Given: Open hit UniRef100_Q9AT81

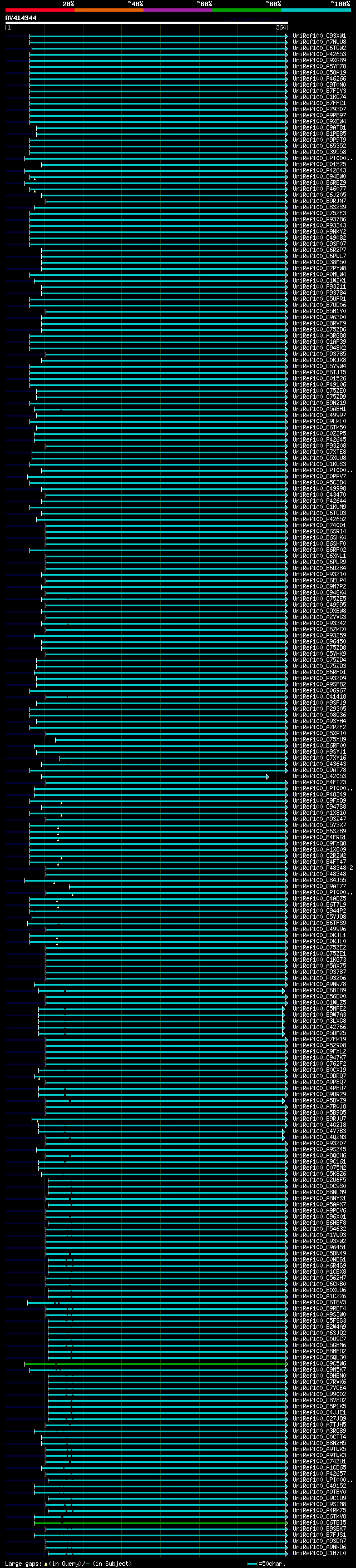Looking at the screenshot, I should tap(319, 127).
